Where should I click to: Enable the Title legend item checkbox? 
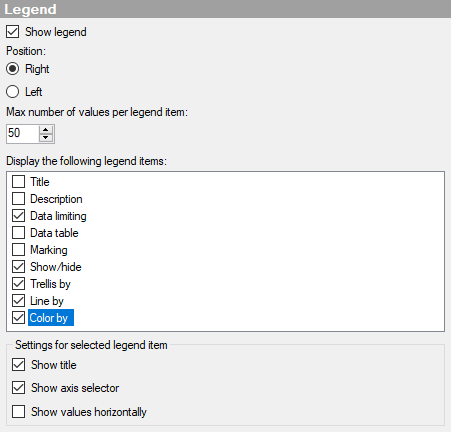click(x=18, y=182)
